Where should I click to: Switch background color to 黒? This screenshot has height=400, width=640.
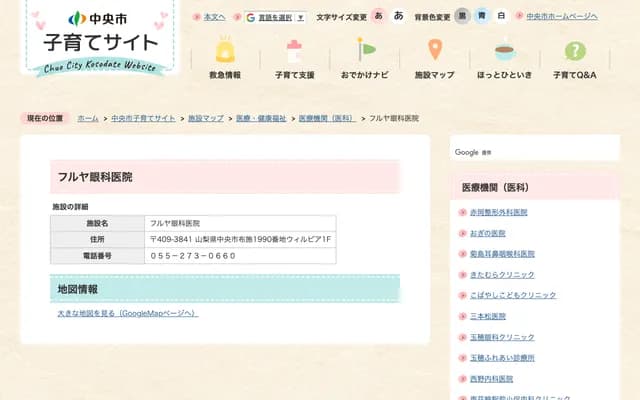pos(462,16)
